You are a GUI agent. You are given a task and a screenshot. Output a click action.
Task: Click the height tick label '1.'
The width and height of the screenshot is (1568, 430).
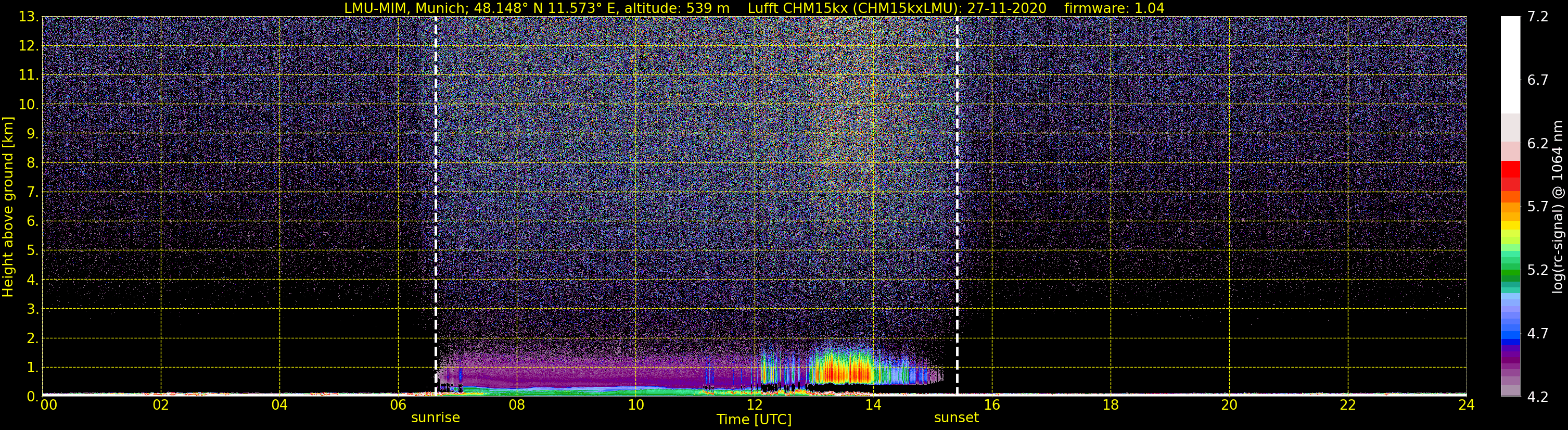[32, 367]
